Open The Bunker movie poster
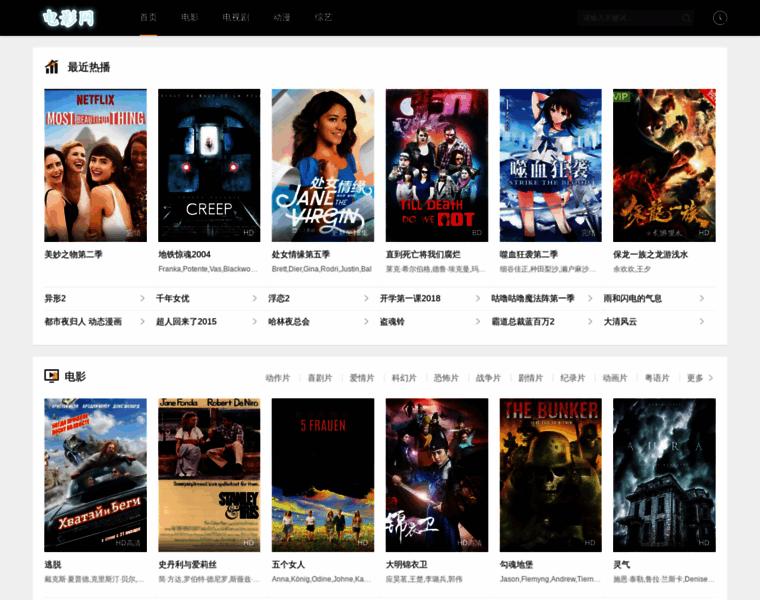The image size is (760, 600). (x=551, y=474)
